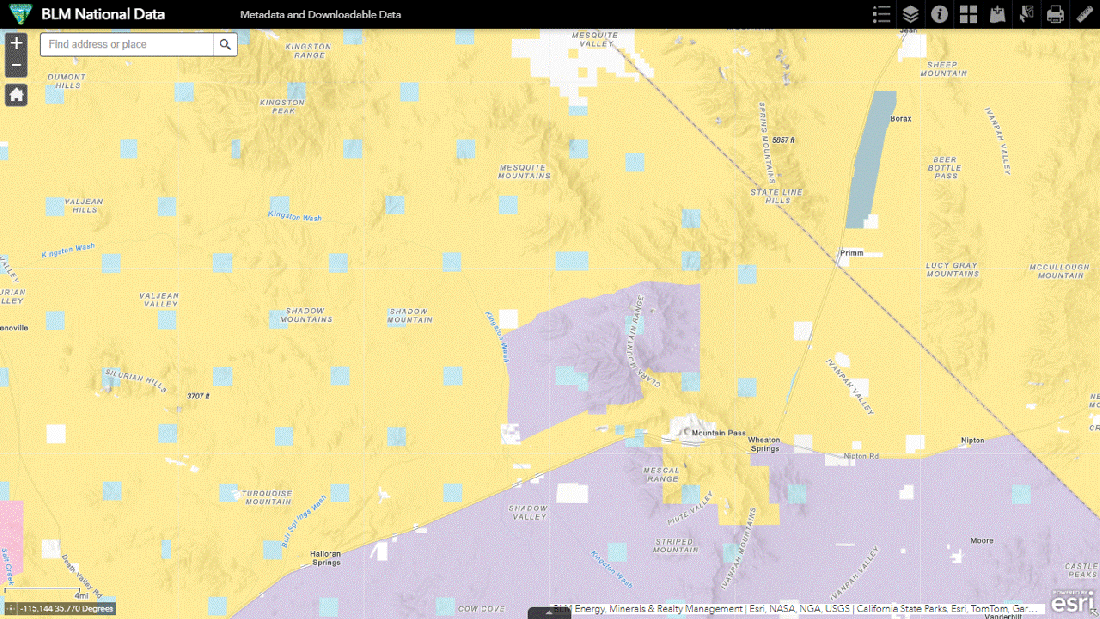
Task: Click the coordinates readout in Degrees
Action: [x=66, y=608]
